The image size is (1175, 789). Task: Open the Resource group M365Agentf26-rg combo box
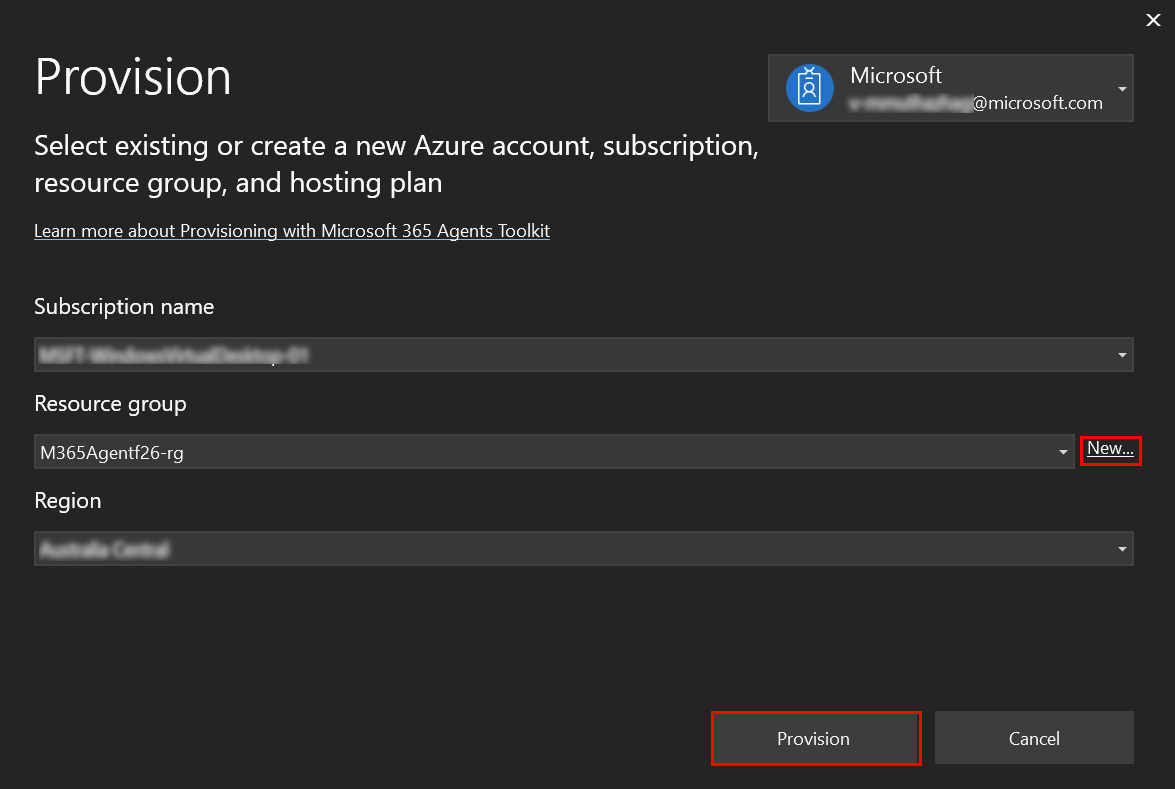[x=554, y=452]
